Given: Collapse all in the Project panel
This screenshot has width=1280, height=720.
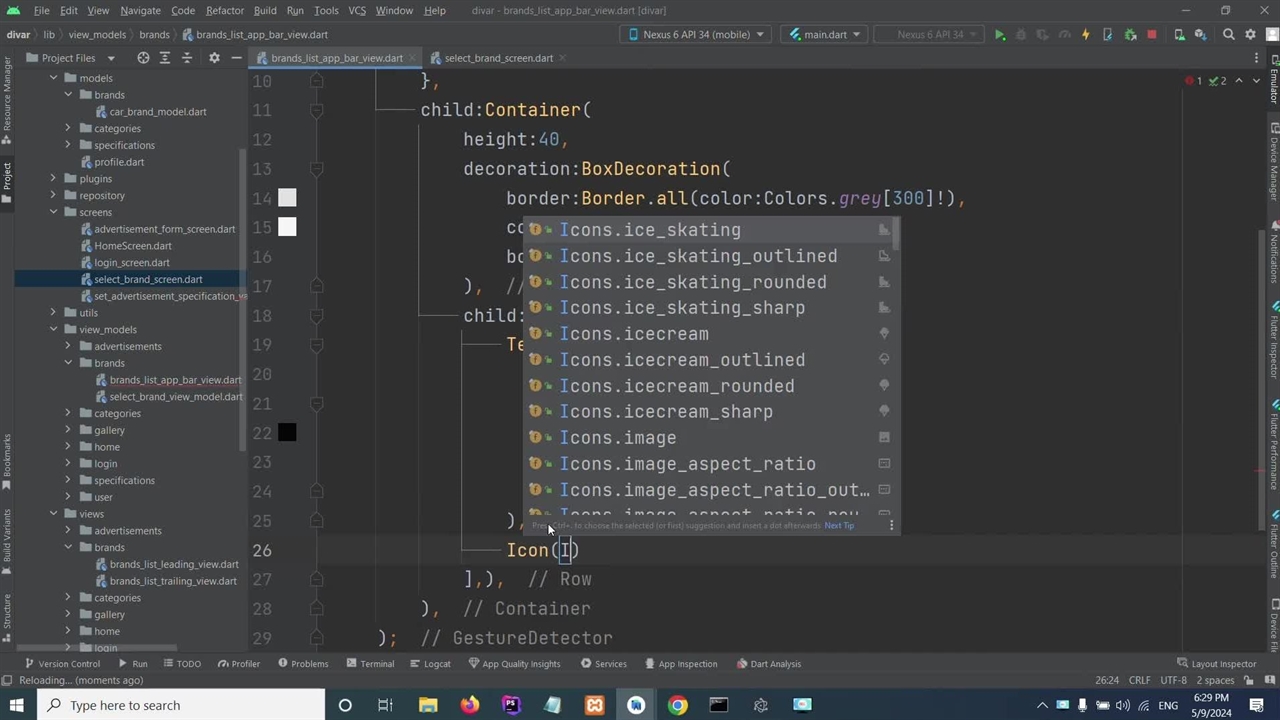Looking at the screenshot, I should (x=186, y=58).
